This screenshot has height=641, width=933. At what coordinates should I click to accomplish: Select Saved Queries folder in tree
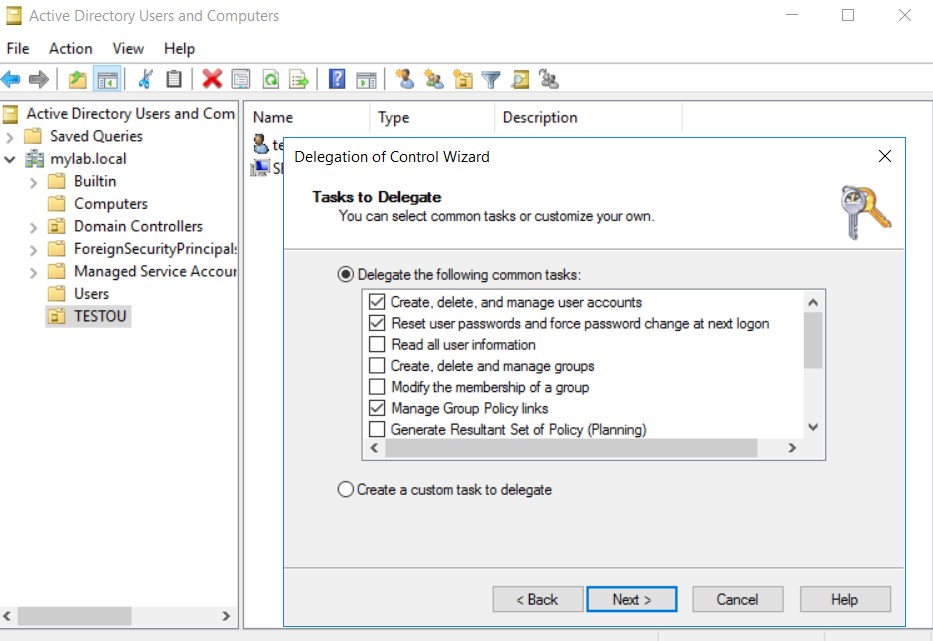tap(96, 136)
